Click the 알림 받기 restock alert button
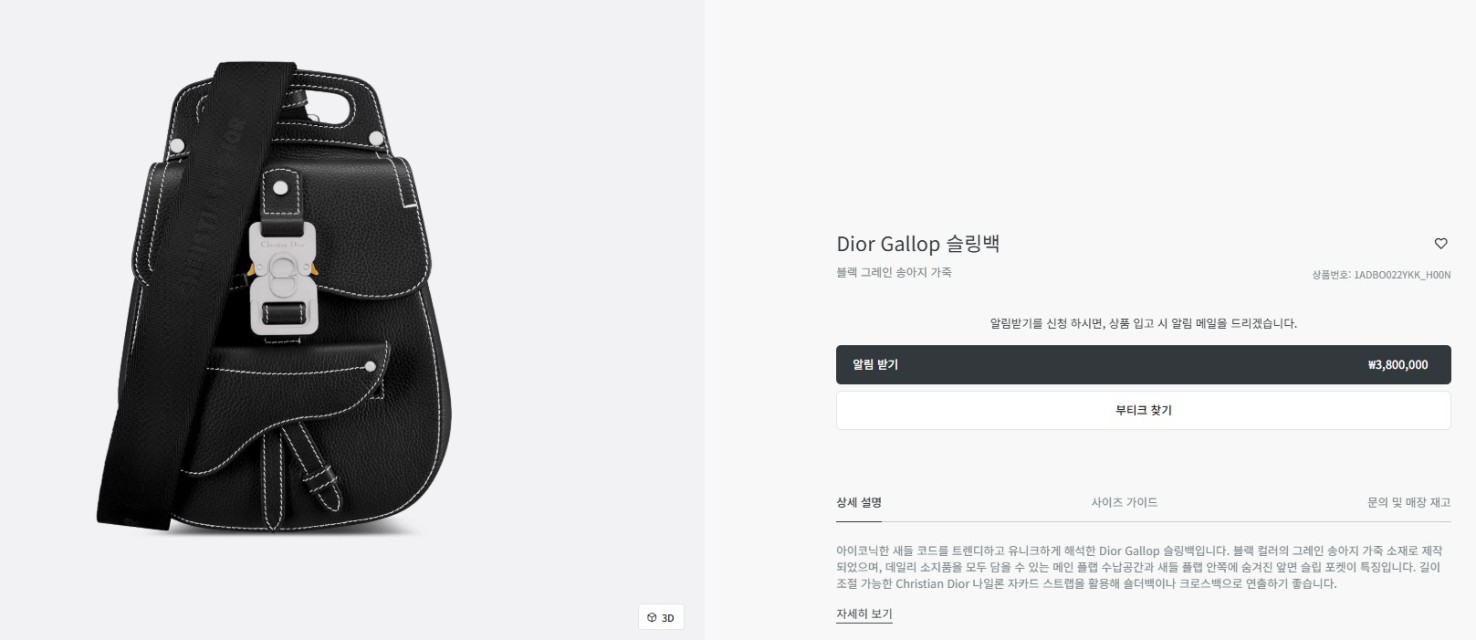 pos(1143,365)
